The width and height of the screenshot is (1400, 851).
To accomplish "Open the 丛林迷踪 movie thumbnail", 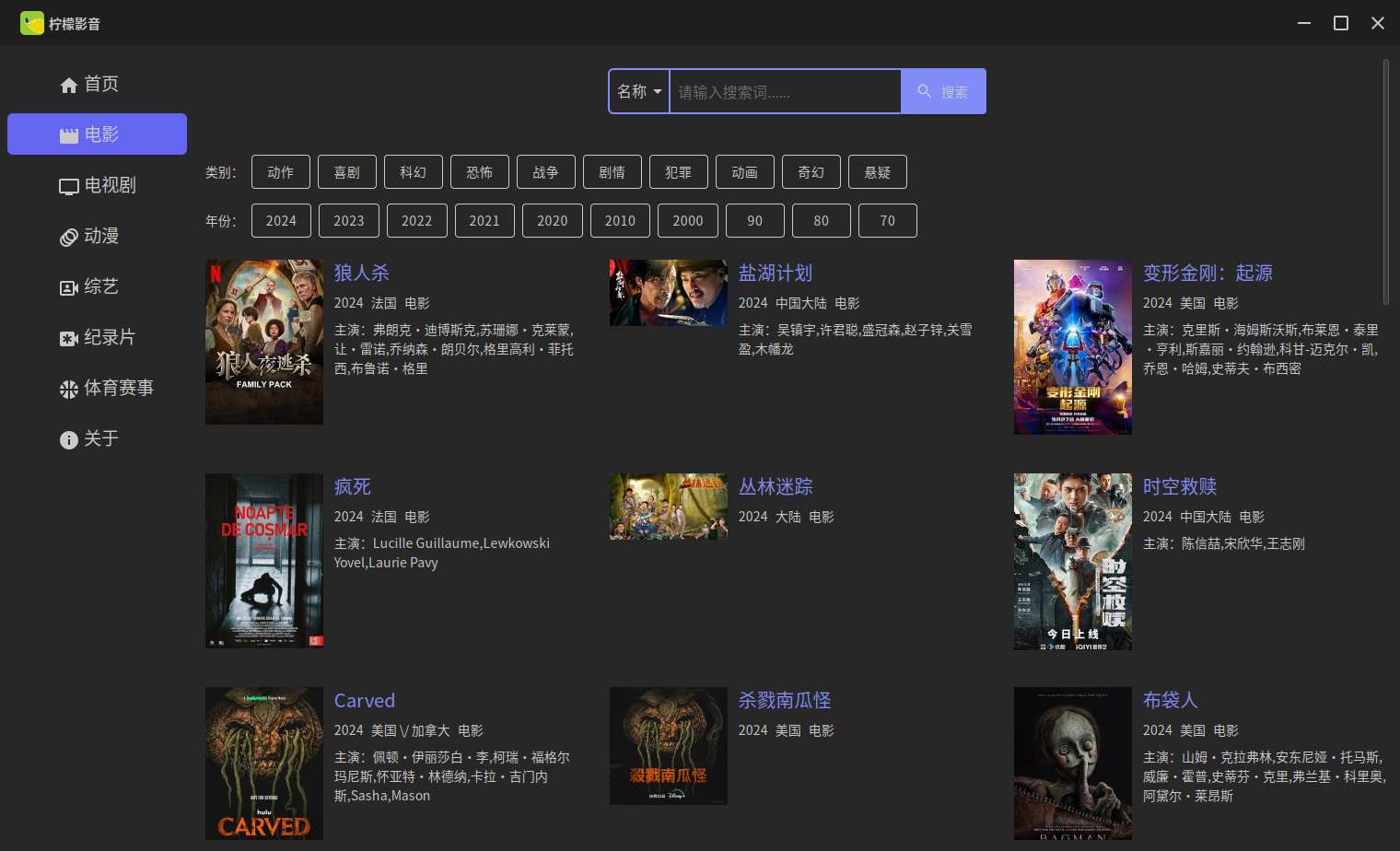I will [x=669, y=507].
